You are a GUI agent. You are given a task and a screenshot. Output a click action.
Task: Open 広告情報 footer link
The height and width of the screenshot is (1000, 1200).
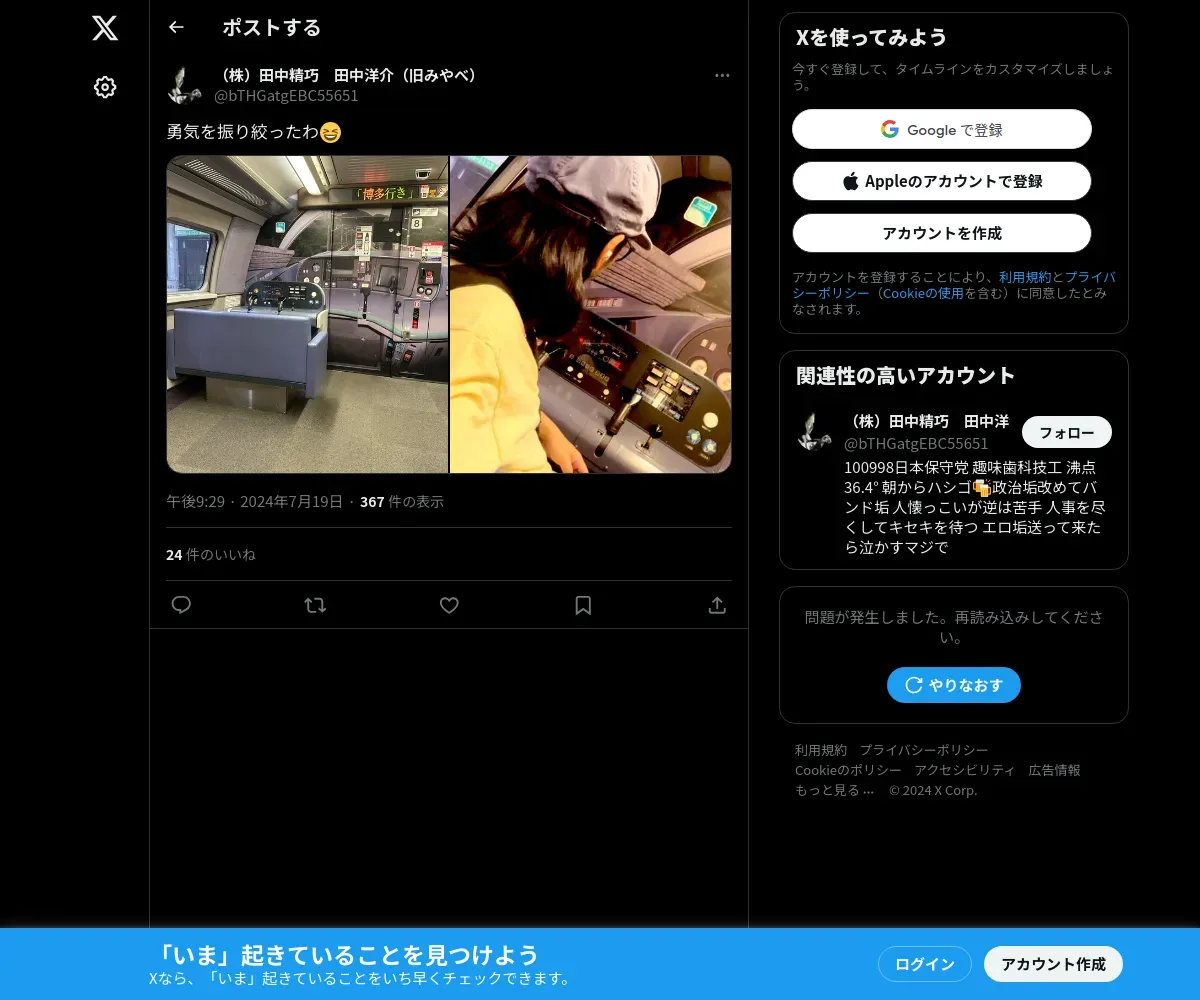[1055, 770]
